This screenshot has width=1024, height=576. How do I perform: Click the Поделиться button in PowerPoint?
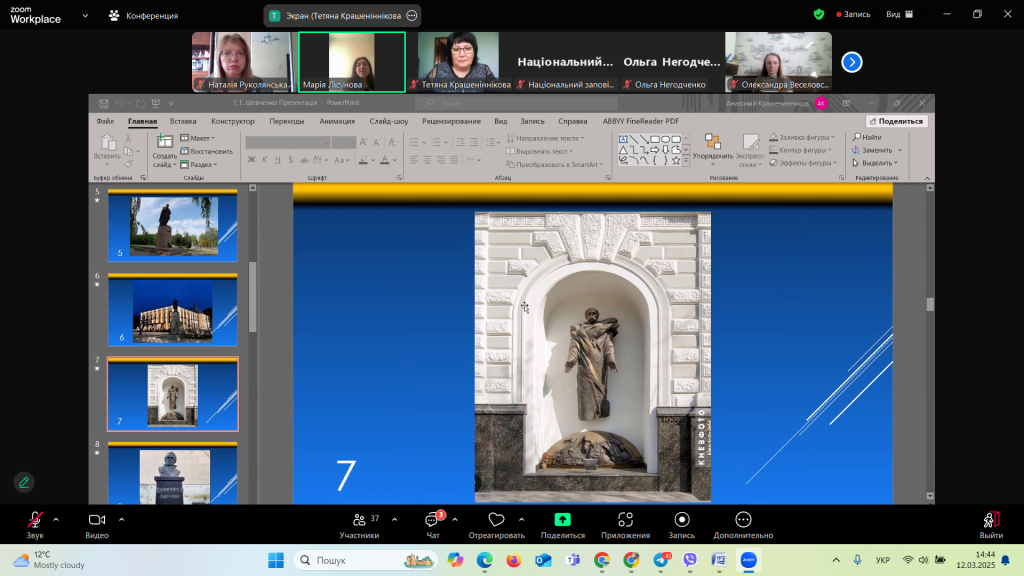tap(896, 121)
